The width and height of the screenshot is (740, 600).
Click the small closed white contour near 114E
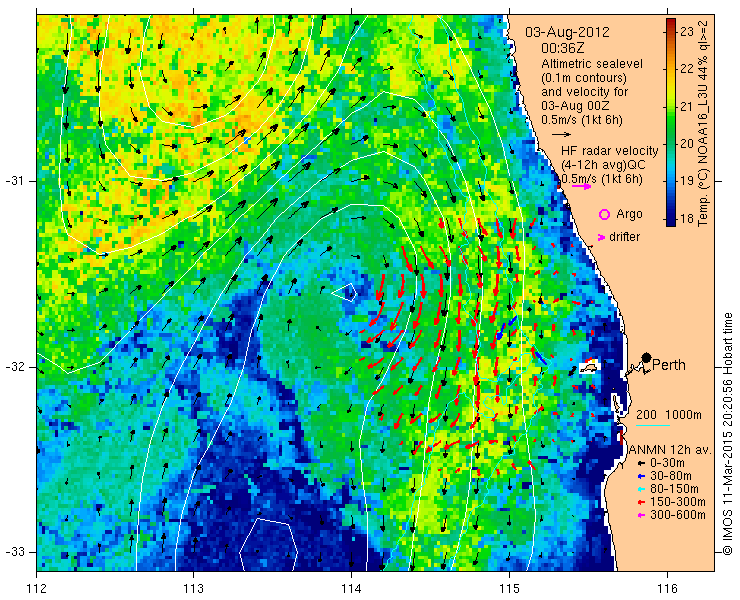tap(345, 293)
